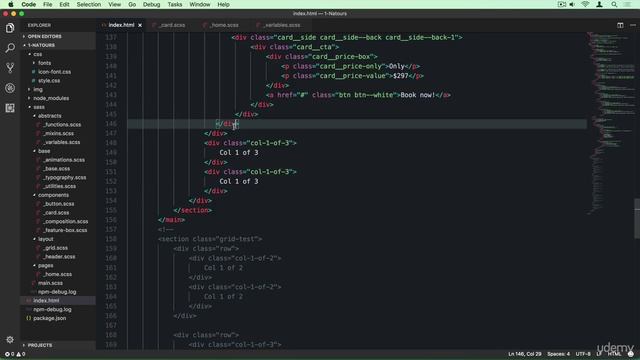
Task: Expand the node_modules folder
Action: (58, 98)
